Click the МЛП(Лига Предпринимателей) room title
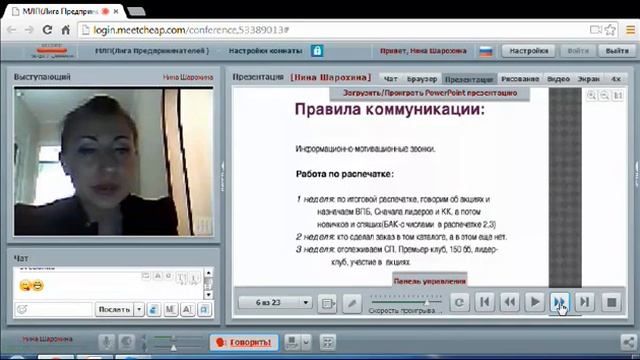 pyautogui.click(x=152, y=51)
